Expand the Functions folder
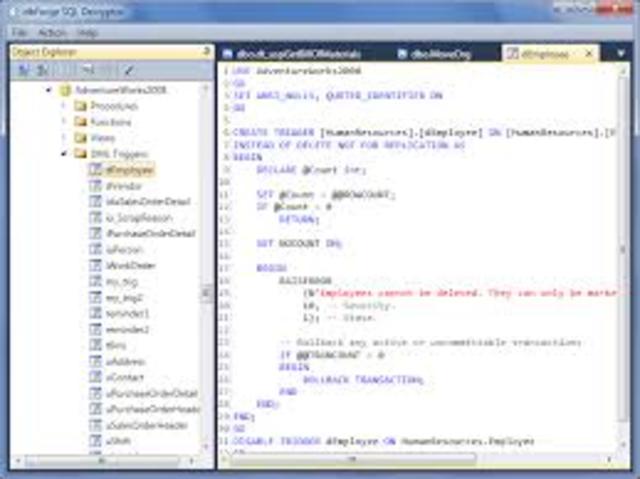 click(64, 122)
